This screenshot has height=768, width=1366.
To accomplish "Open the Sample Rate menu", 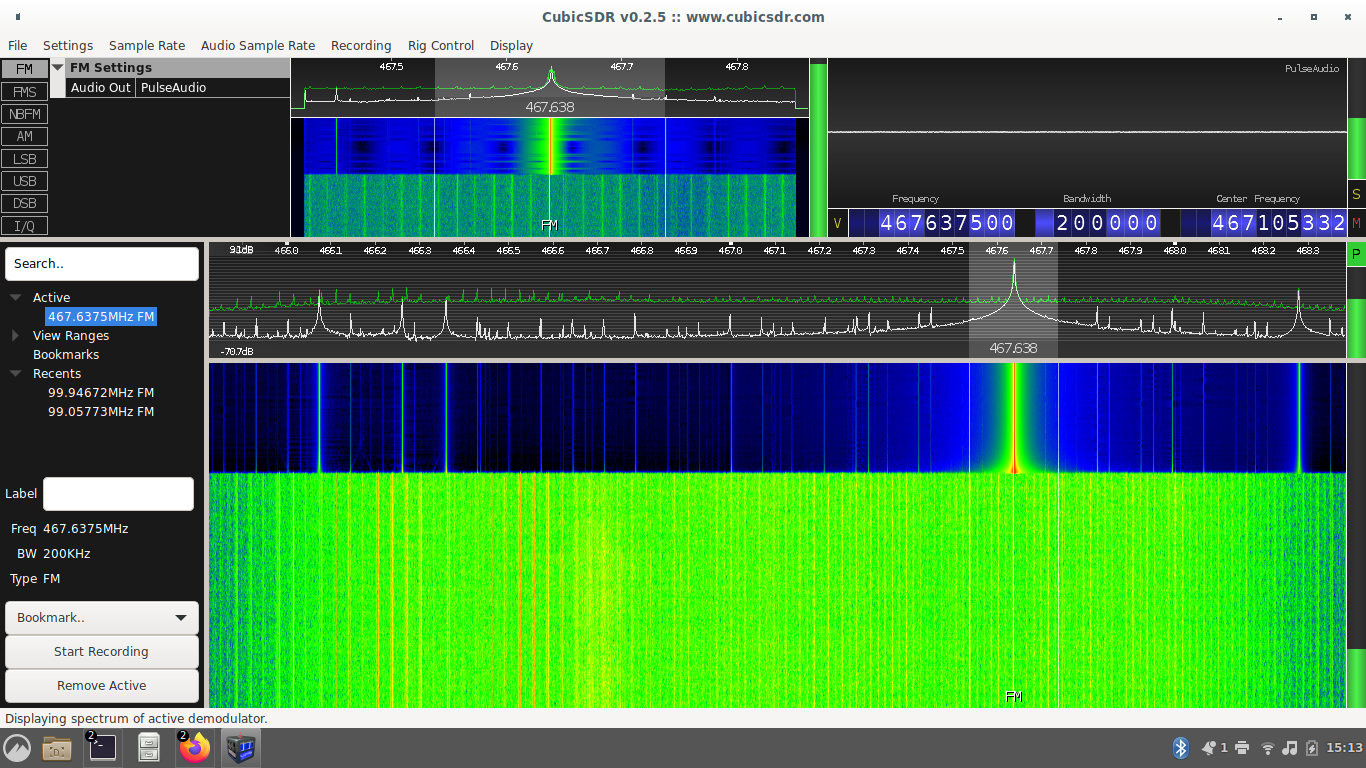I will click(x=146, y=45).
